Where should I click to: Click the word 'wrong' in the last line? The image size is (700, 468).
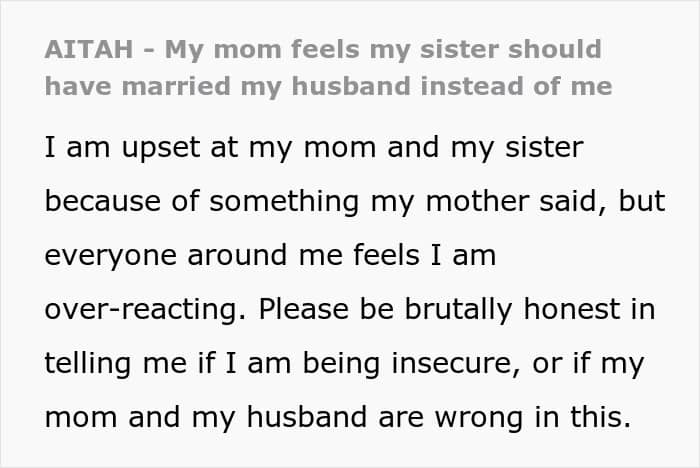coord(478,418)
